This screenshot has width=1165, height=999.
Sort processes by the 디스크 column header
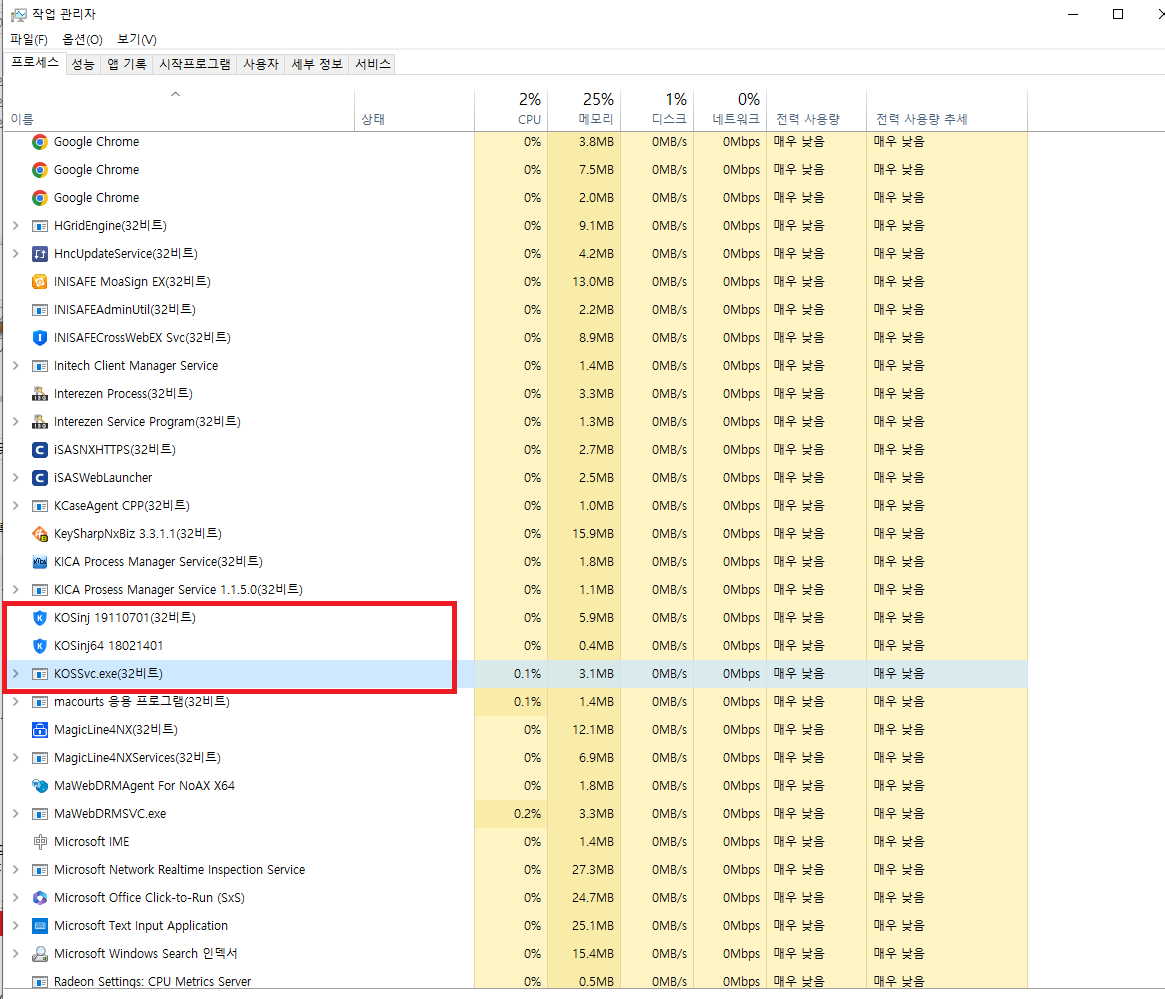coord(657,110)
